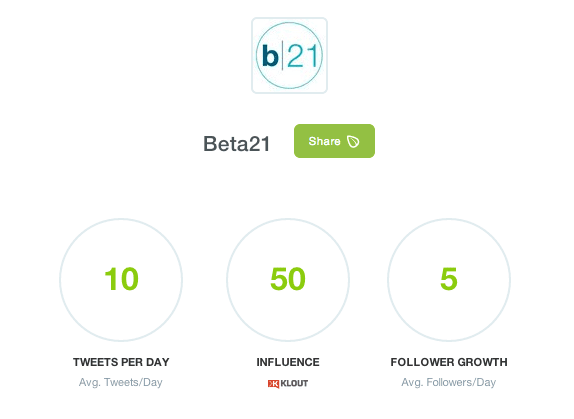This screenshot has height=419, width=574.
Task: Open the KLOUT text link
Action: pyautogui.click(x=294, y=384)
